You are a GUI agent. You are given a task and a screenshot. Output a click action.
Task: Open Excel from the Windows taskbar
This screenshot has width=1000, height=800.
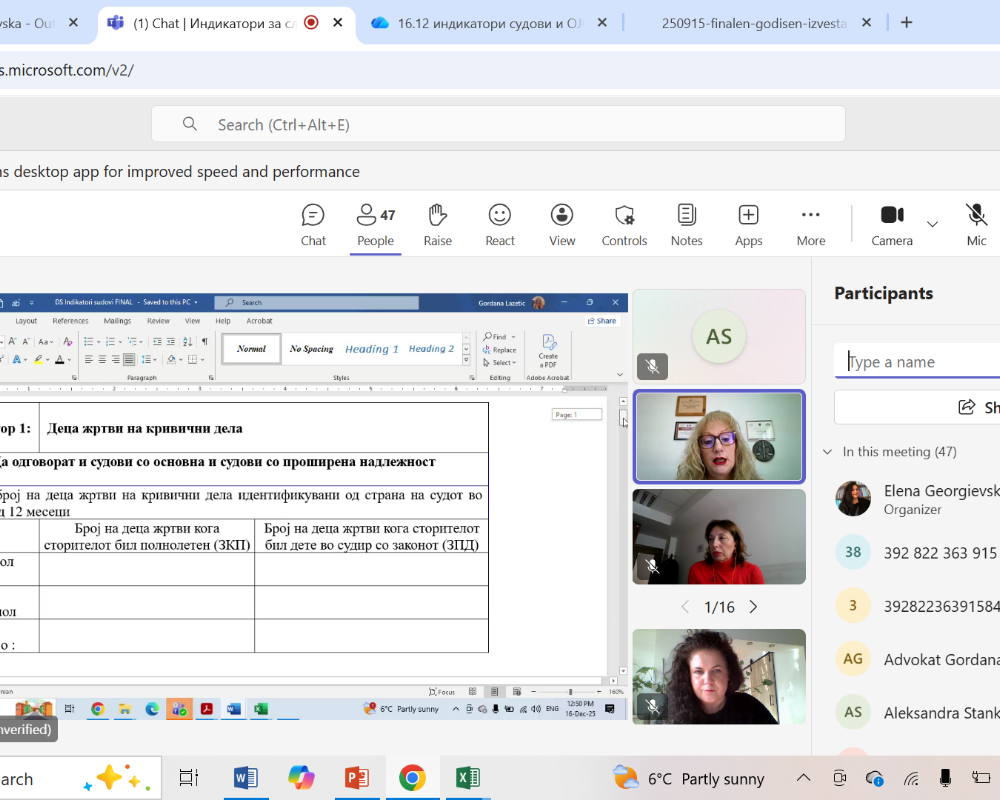click(x=467, y=778)
